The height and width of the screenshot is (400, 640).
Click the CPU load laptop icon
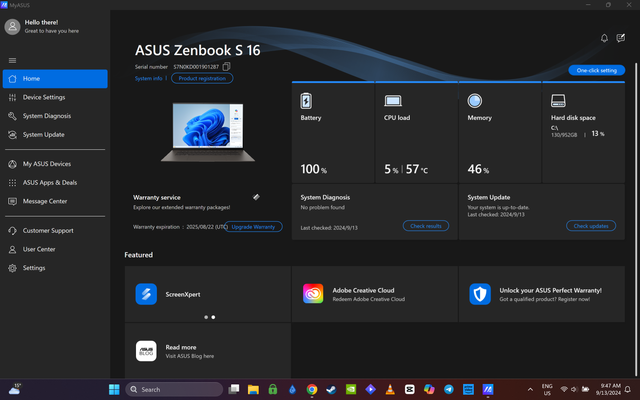393,101
